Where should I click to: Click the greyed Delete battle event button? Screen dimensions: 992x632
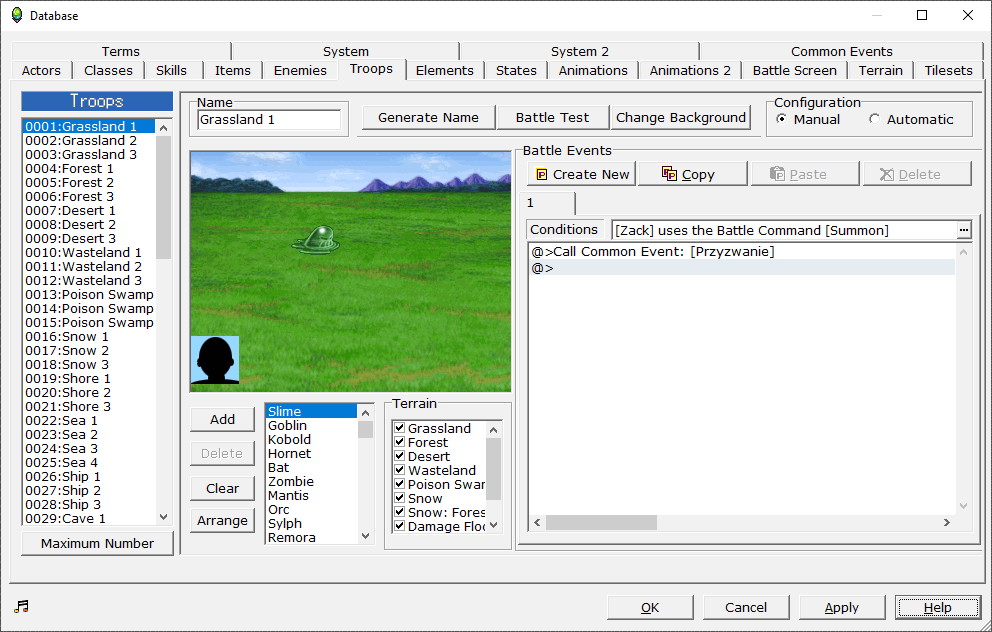click(917, 174)
